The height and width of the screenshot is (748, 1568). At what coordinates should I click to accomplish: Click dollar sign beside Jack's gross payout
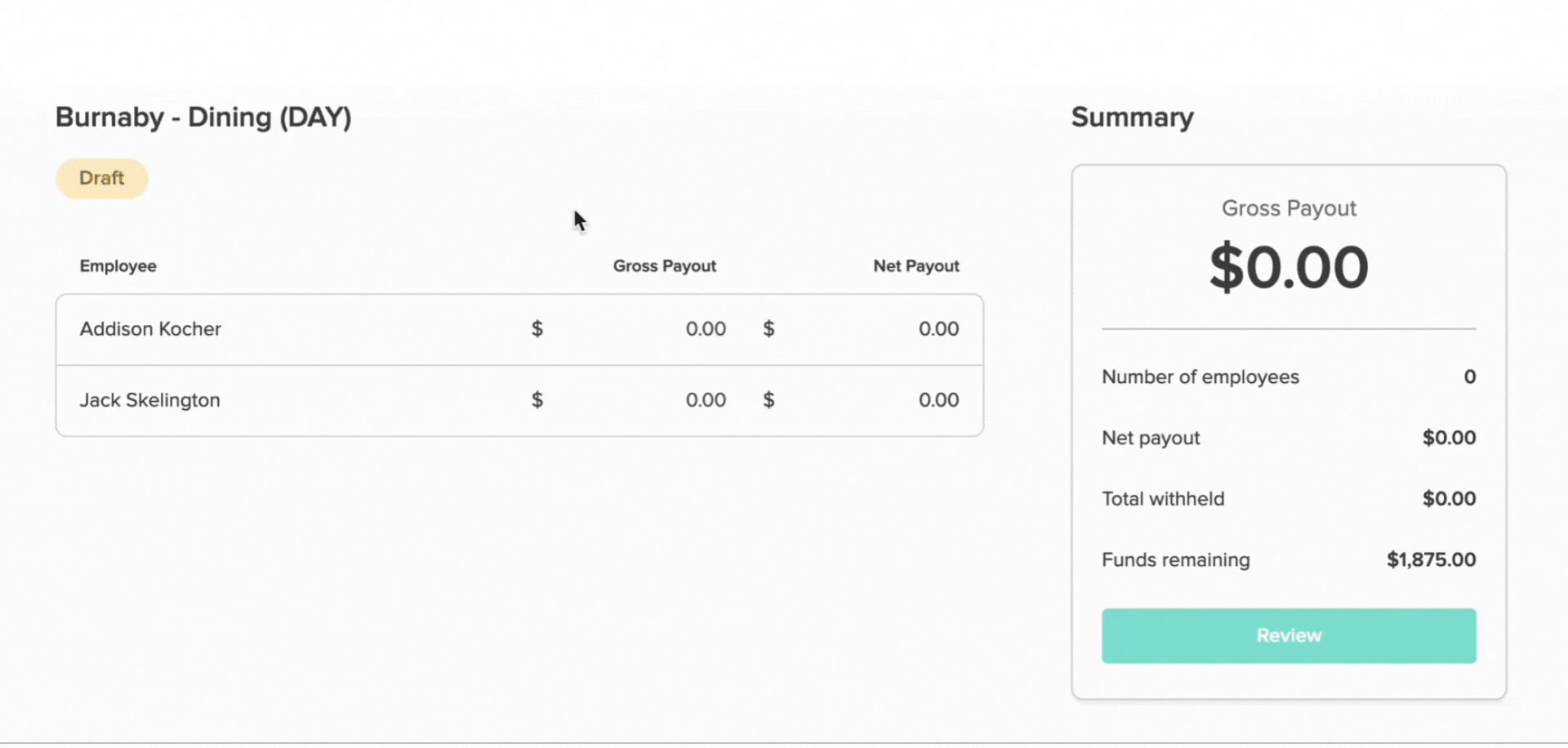537,400
